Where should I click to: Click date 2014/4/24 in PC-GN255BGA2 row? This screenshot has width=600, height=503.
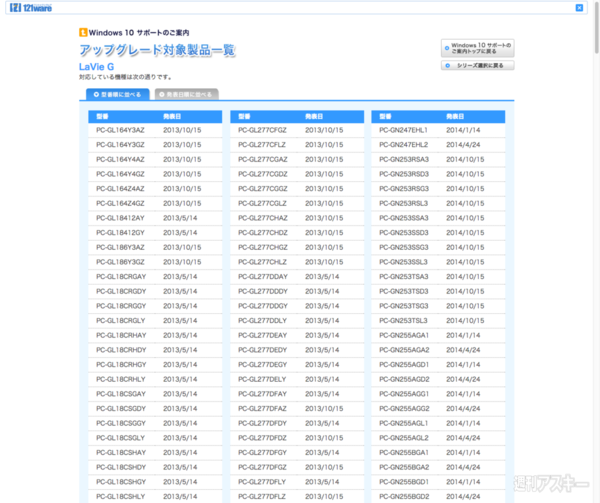tap(463, 467)
